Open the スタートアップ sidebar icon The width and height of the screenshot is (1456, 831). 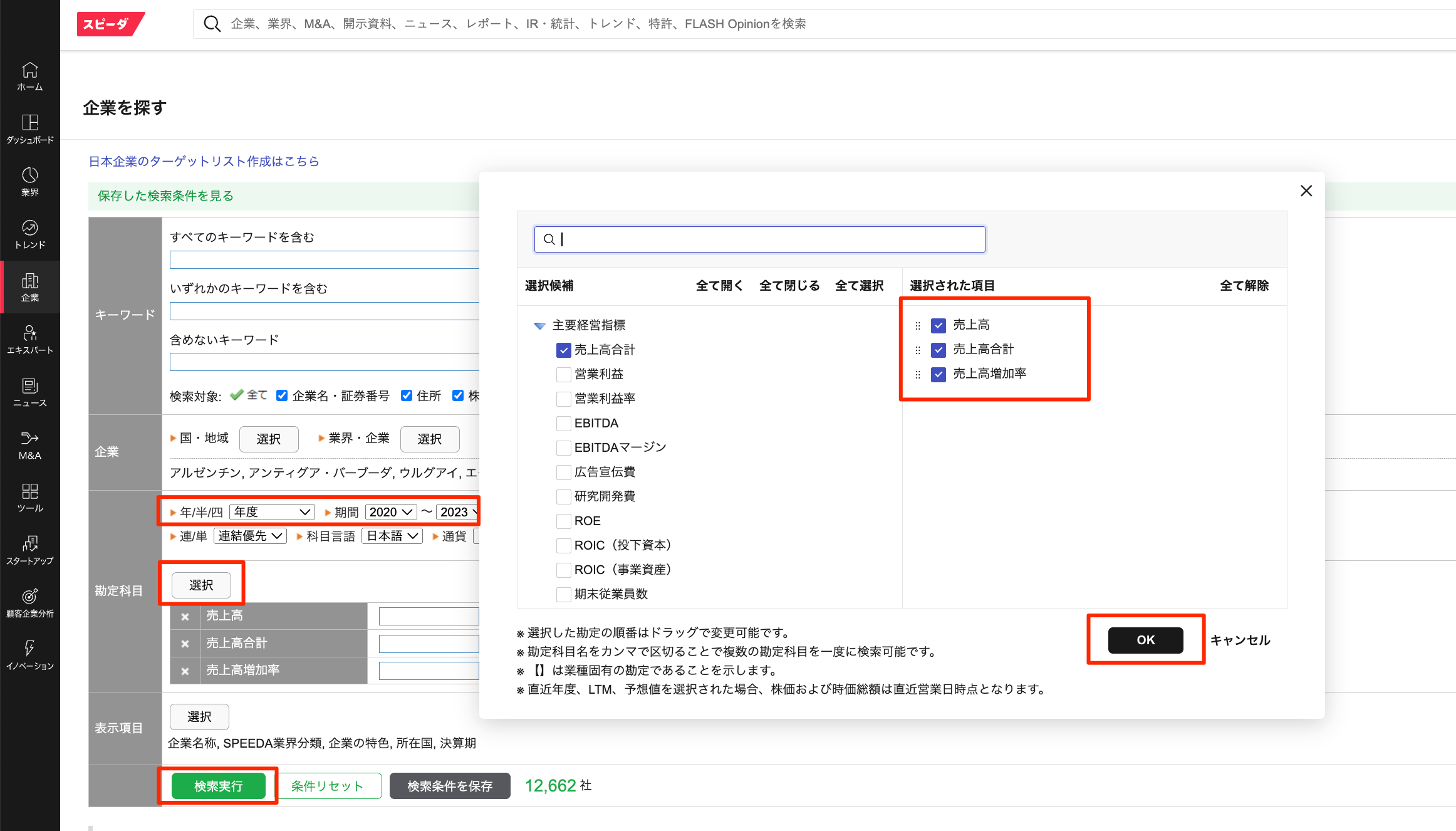(x=29, y=550)
